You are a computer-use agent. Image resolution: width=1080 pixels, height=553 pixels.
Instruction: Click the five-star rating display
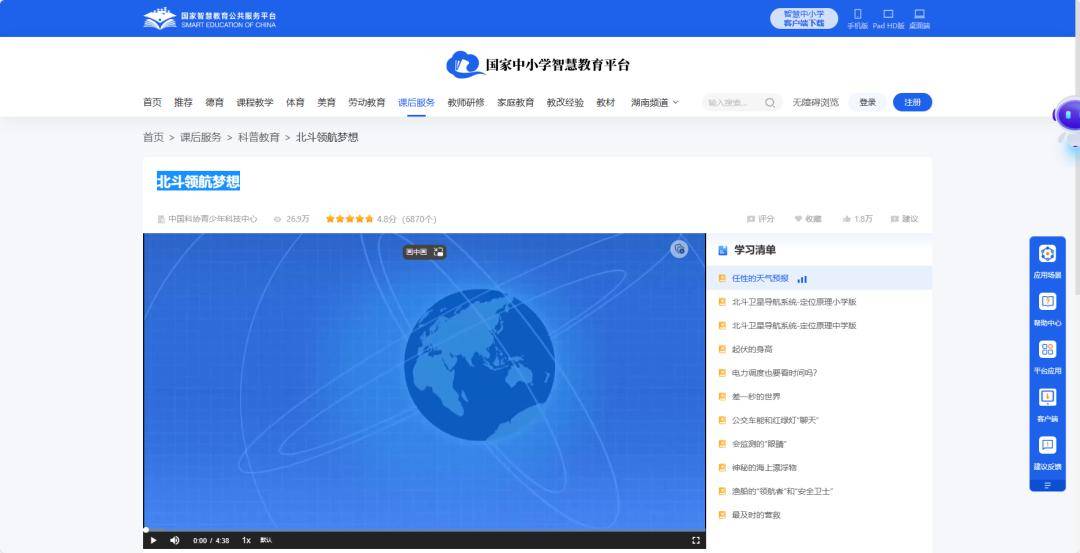[x=349, y=219]
